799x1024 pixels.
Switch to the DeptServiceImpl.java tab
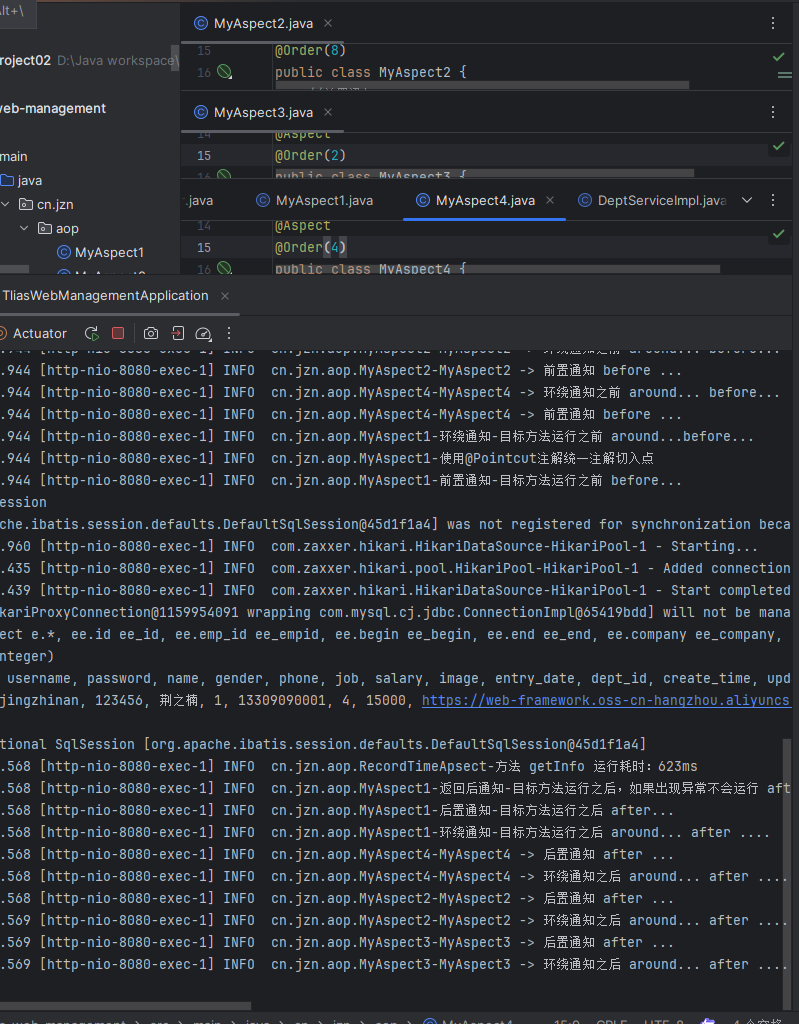click(x=652, y=200)
